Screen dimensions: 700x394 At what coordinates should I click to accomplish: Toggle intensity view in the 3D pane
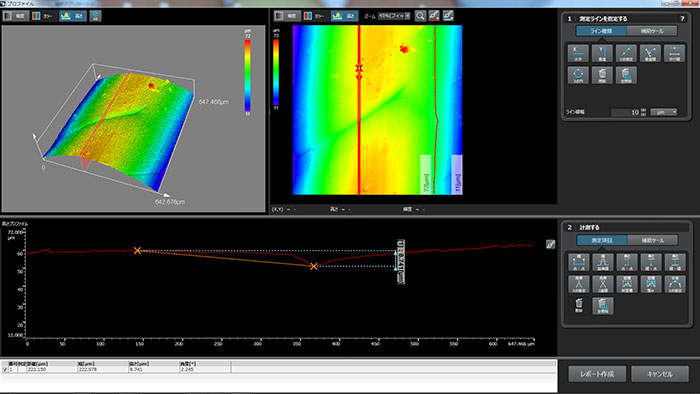(16, 16)
